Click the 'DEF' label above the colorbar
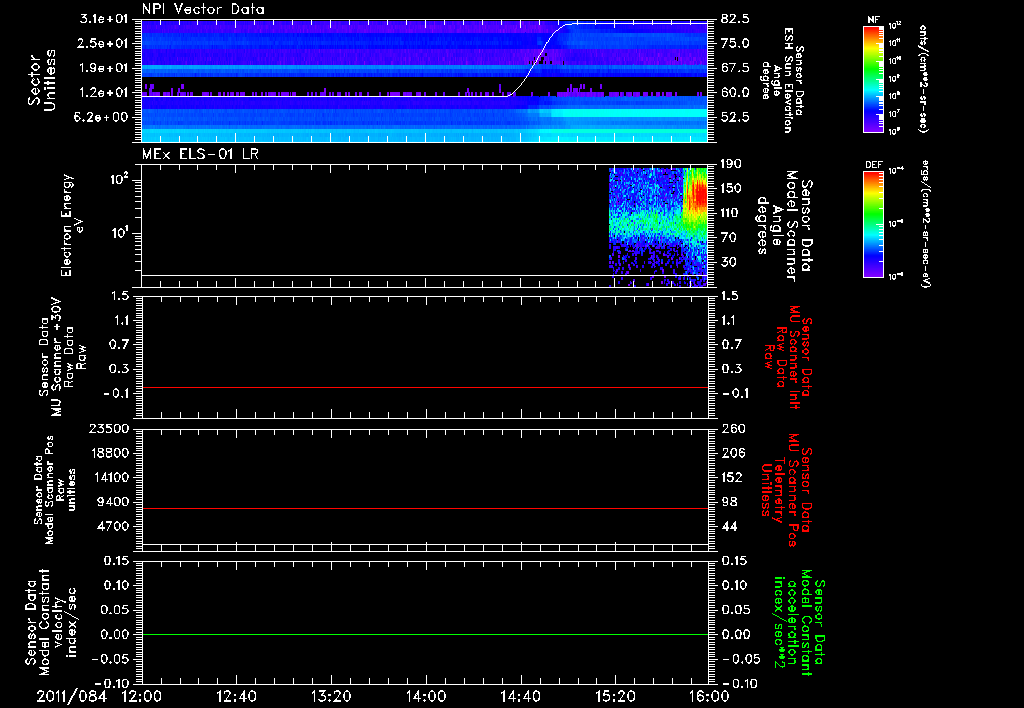 point(873,165)
